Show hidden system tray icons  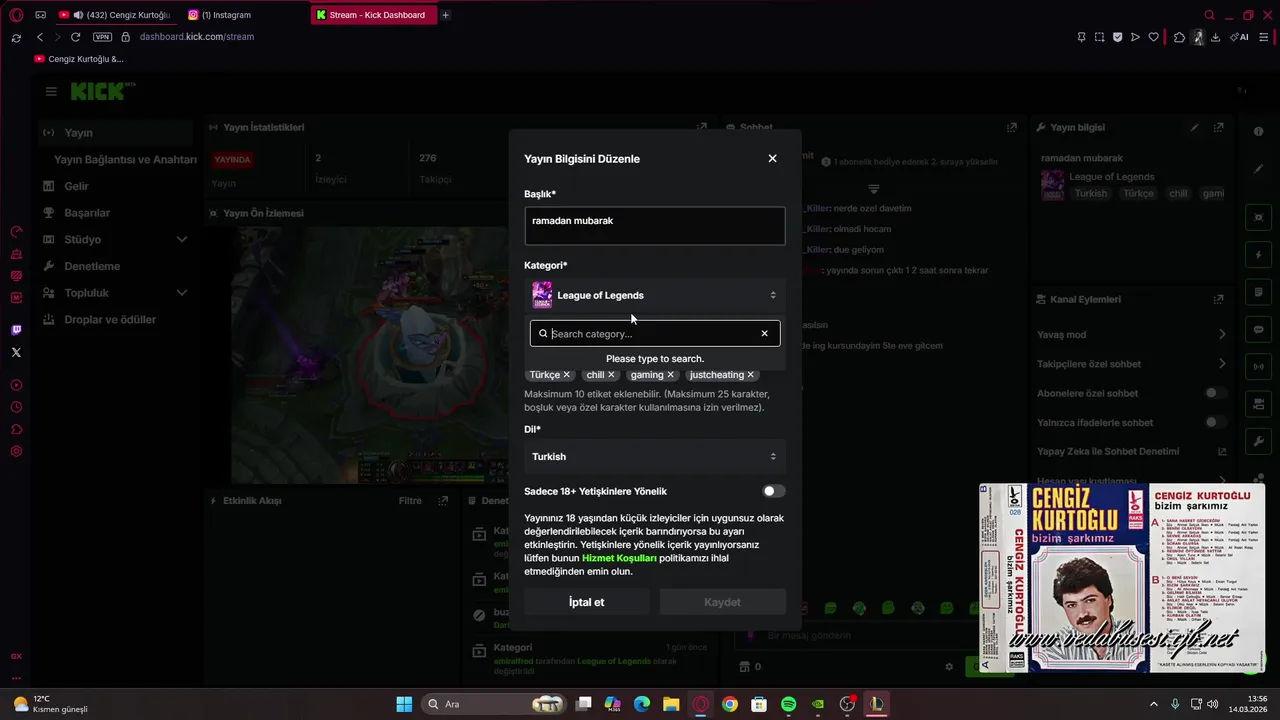[x=1153, y=704]
